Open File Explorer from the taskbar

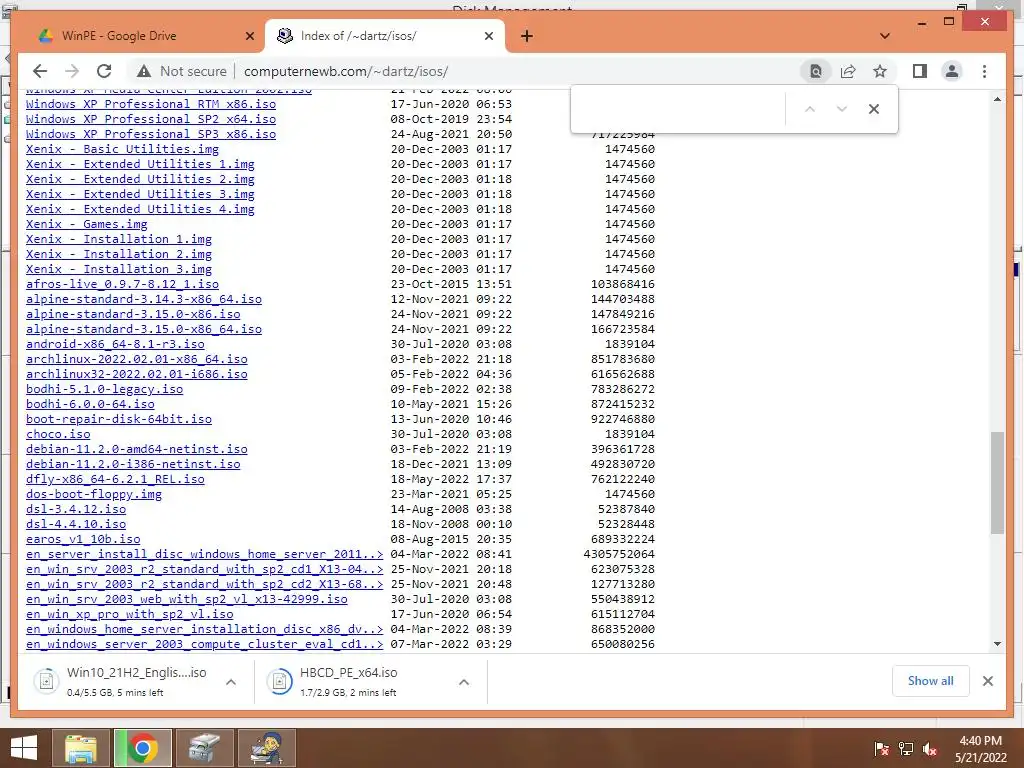coord(81,748)
